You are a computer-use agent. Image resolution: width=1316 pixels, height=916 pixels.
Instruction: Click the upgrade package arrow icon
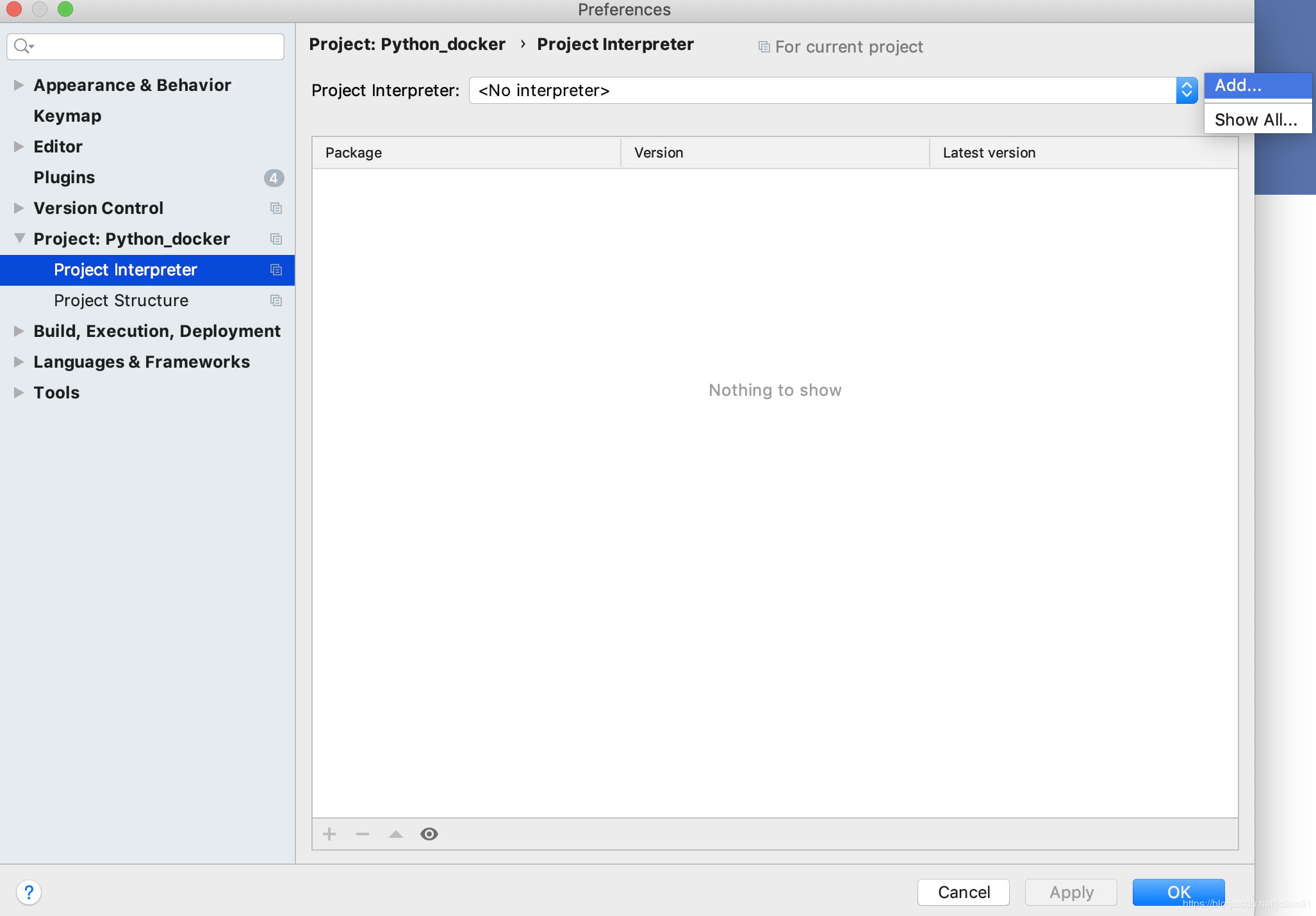coord(396,834)
